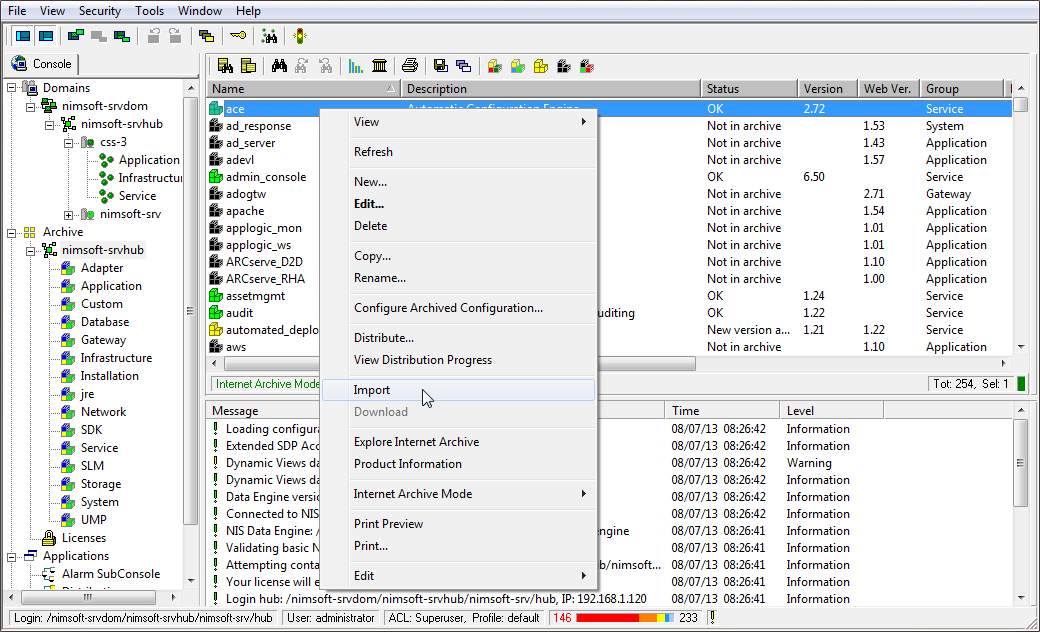The height and width of the screenshot is (632, 1040).
Task: Click the blue-green-yellow cubes package icon
Action: tap(518, 66)
